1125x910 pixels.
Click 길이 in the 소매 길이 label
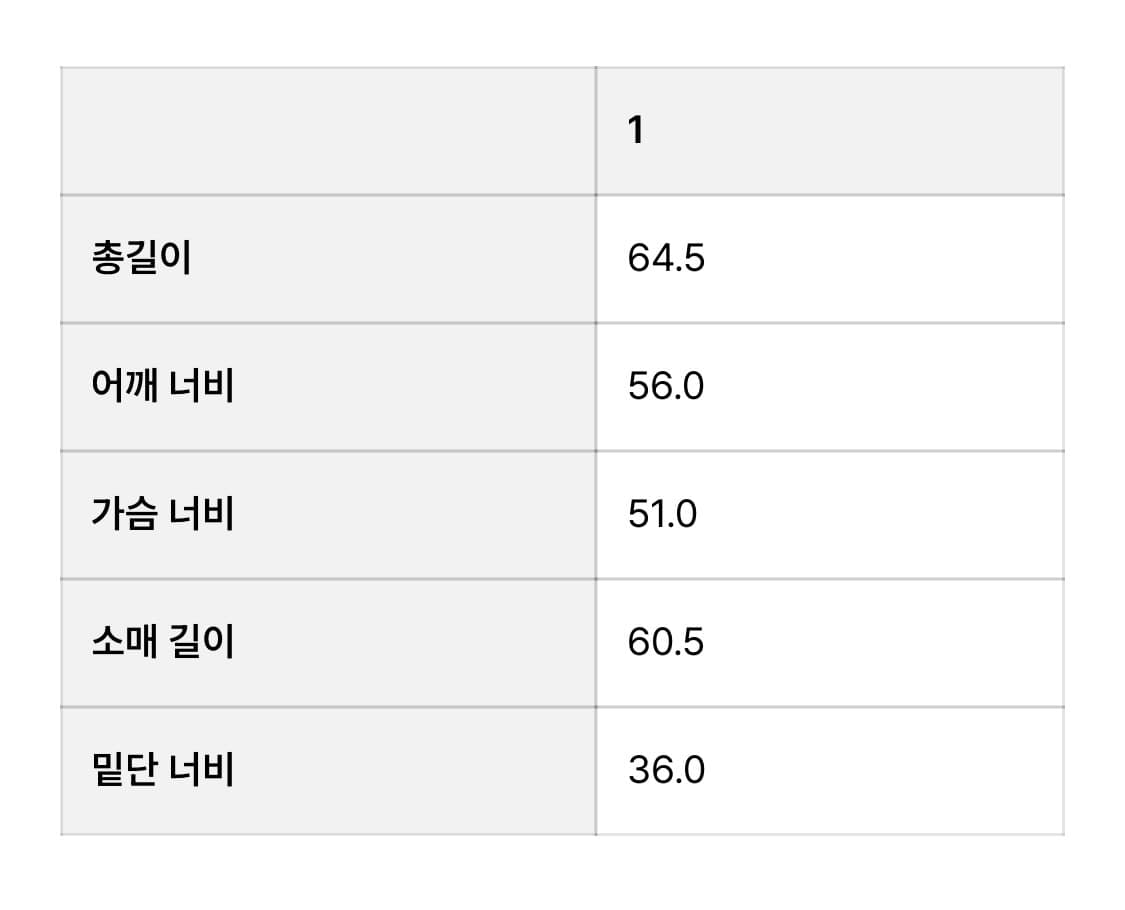(x=202, y=642)
